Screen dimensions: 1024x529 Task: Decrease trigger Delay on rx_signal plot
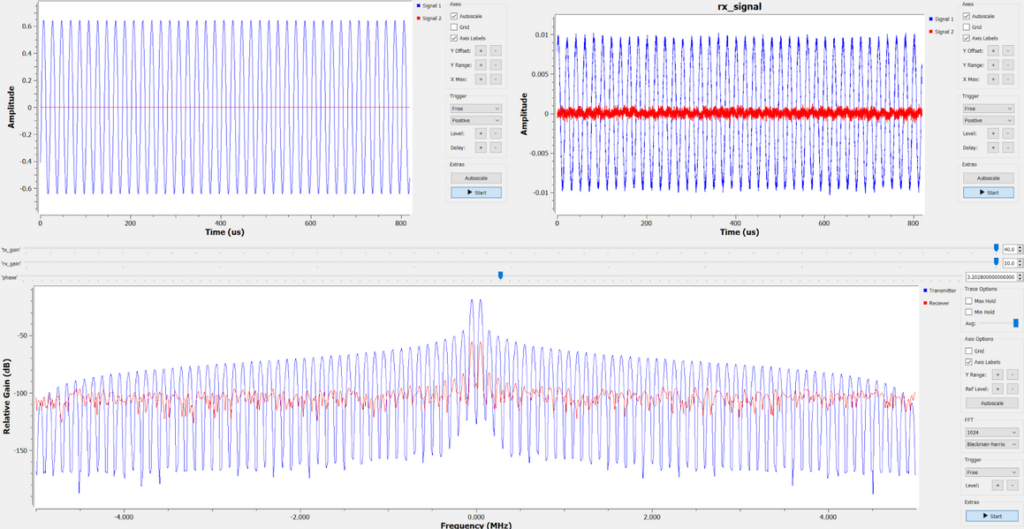1007,148
